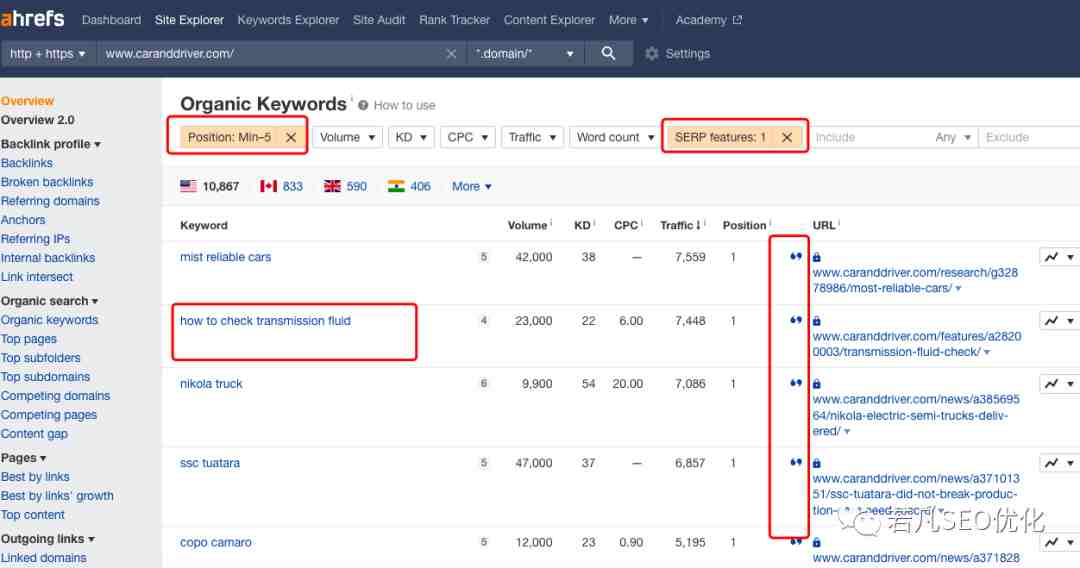Open the Volume filter dropdown
This screenshot has height=568, width=1080.
(x=347, y=137)
